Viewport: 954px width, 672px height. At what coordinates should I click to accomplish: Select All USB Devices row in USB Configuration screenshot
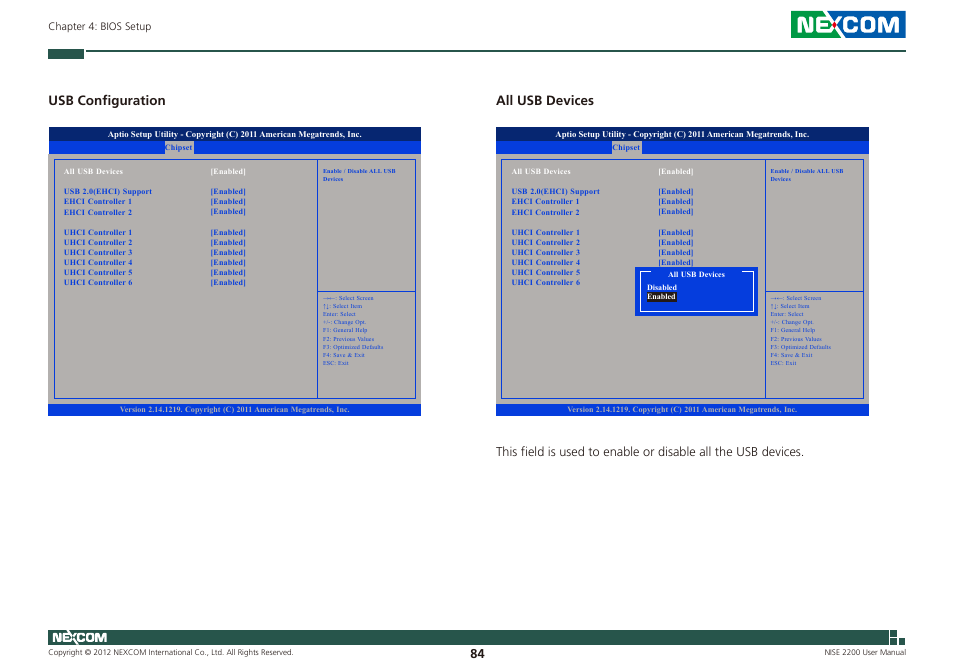click(93, 171)
